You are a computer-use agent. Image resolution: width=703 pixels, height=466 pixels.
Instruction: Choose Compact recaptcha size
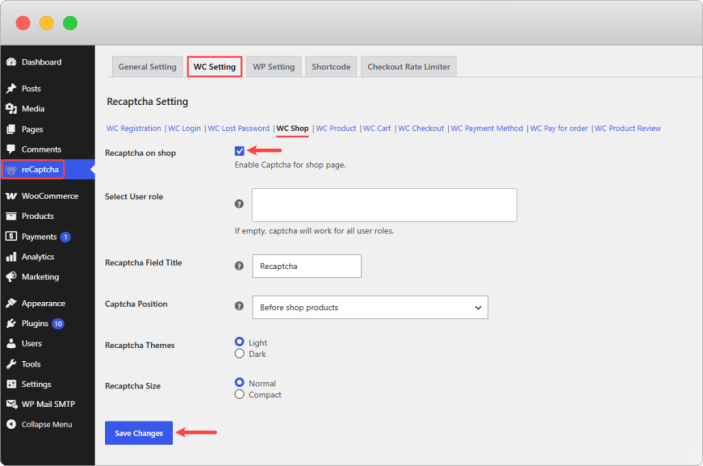239,394
